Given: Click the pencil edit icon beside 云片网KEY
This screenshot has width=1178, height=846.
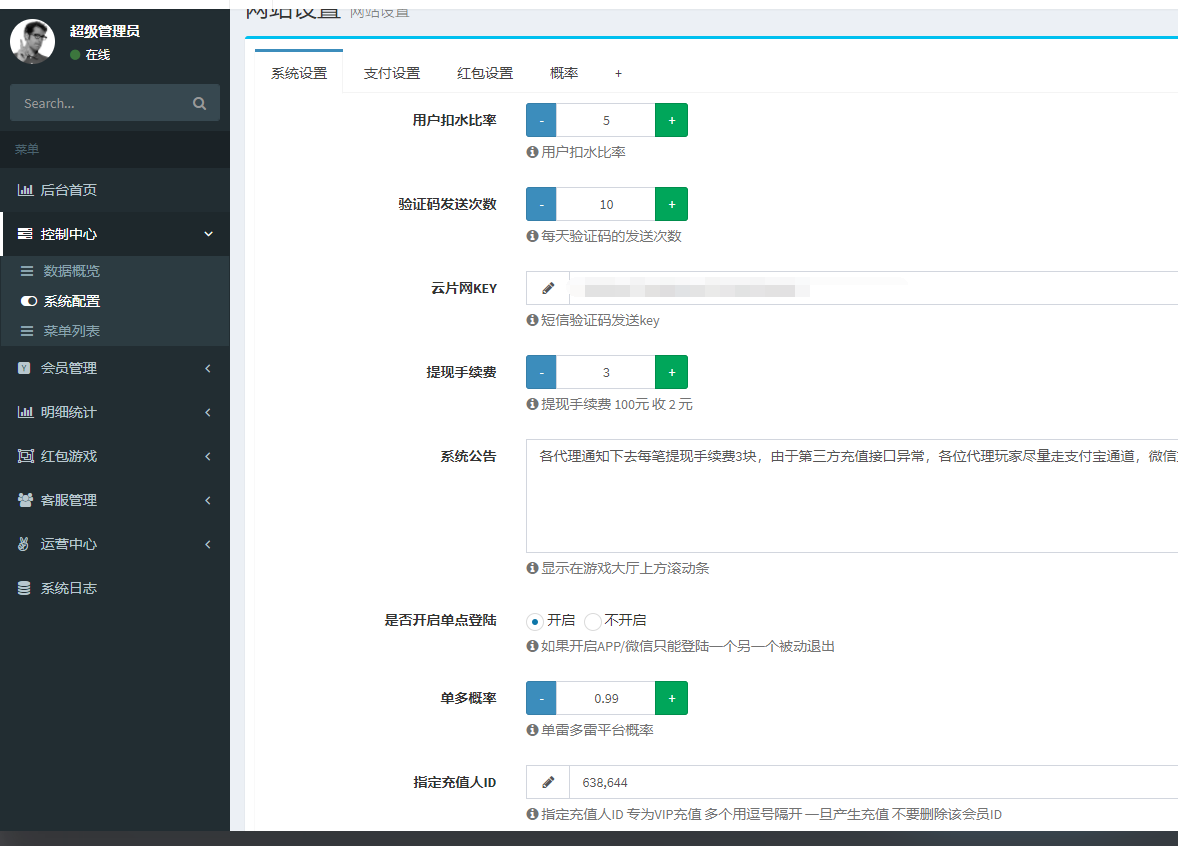Looking at the screenshot, I should (547, 288).
